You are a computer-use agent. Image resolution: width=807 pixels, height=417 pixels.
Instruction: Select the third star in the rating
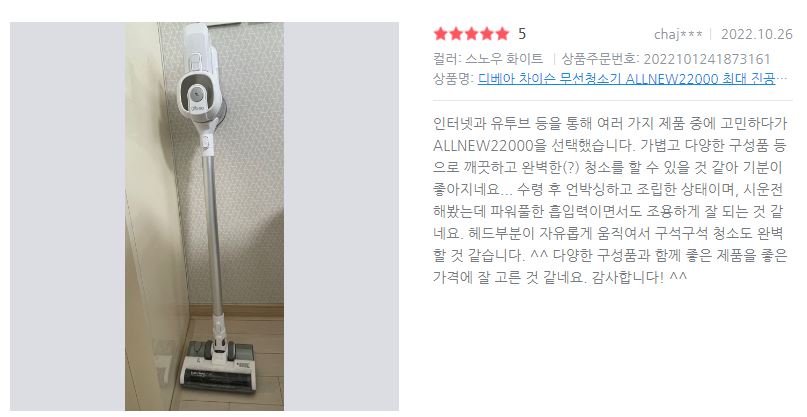pyautogui.click(x=471, y=34)
